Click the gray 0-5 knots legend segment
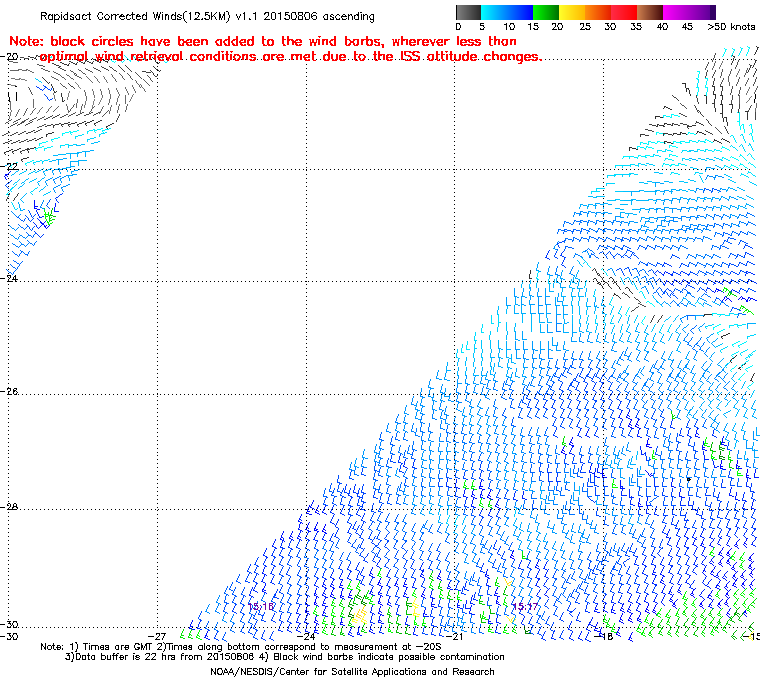This screenshot has width=760, height=688. [x=468, y=12]
